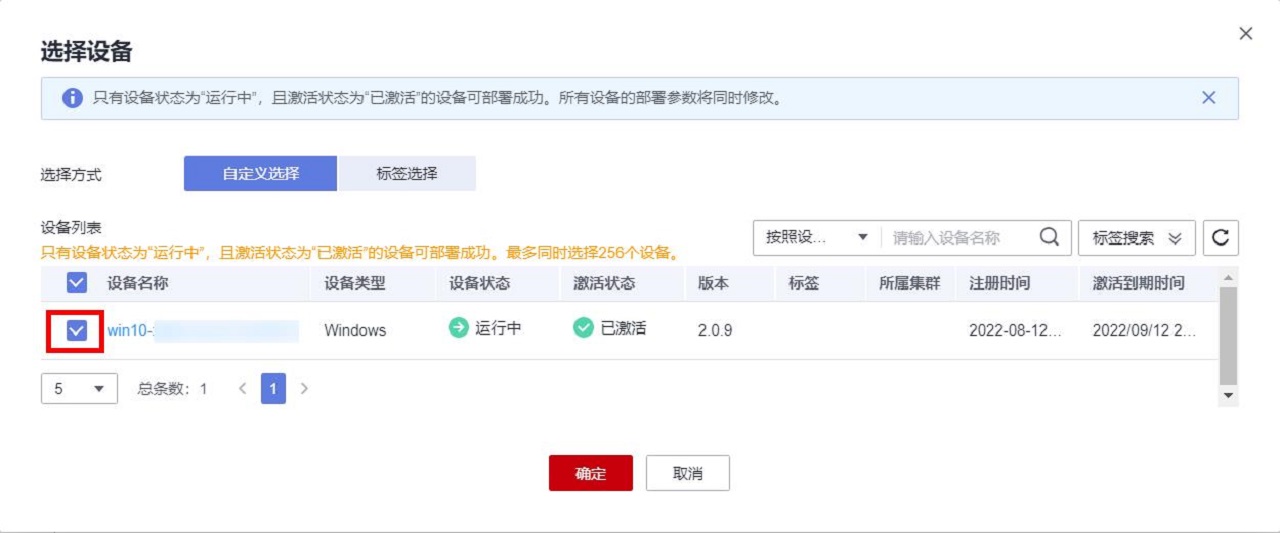Expand the tag search panel
This screenshot has height=533, width=1280.
(1136, 238)
